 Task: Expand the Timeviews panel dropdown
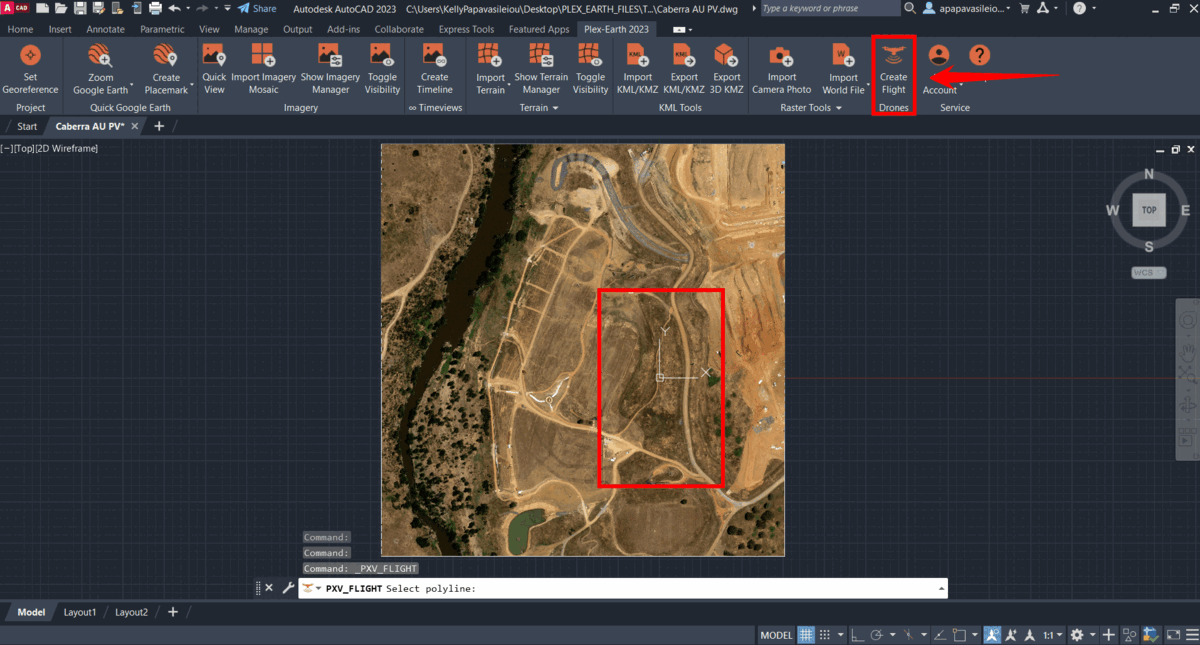[436, 107]
